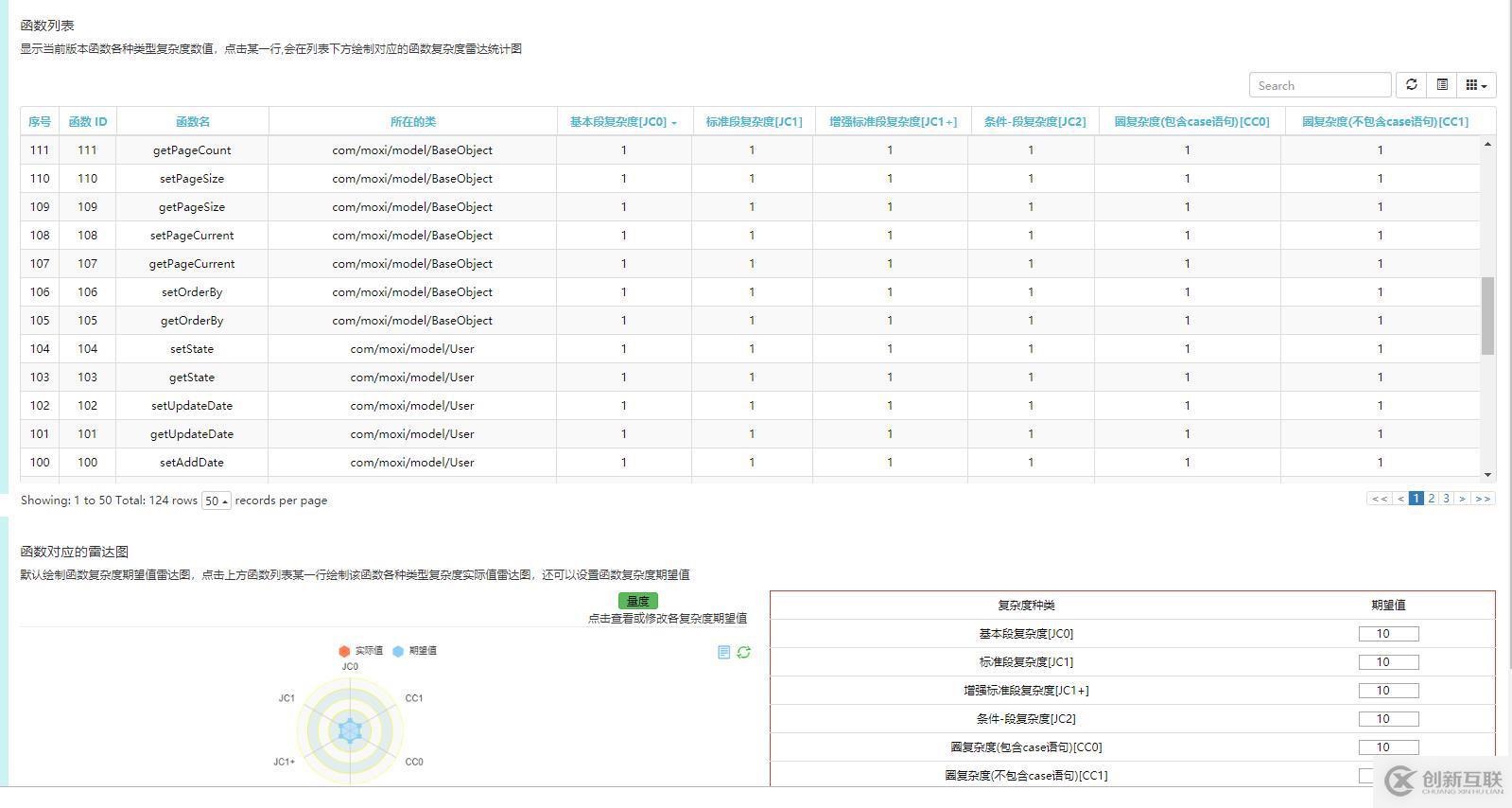Select the getPageCurrent row

750,263
